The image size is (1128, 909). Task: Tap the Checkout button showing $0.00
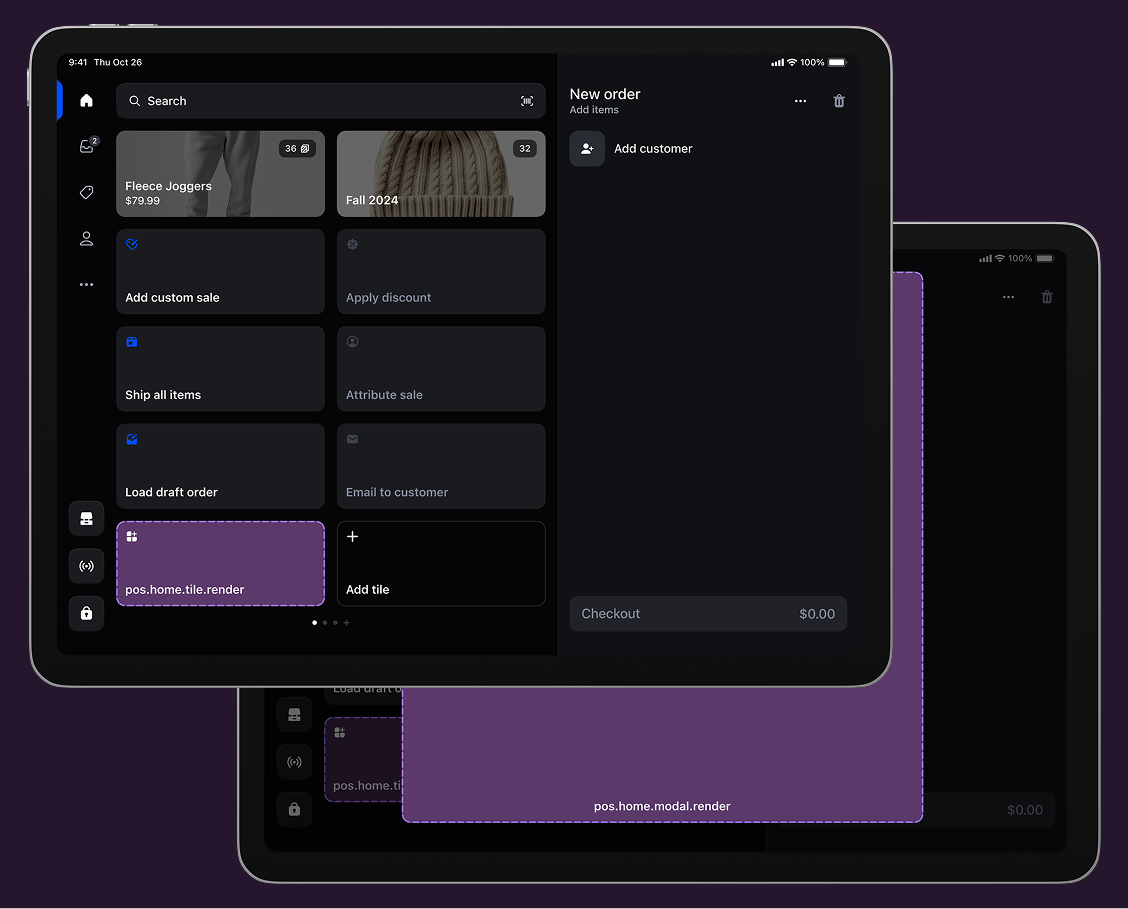(708, 613)
